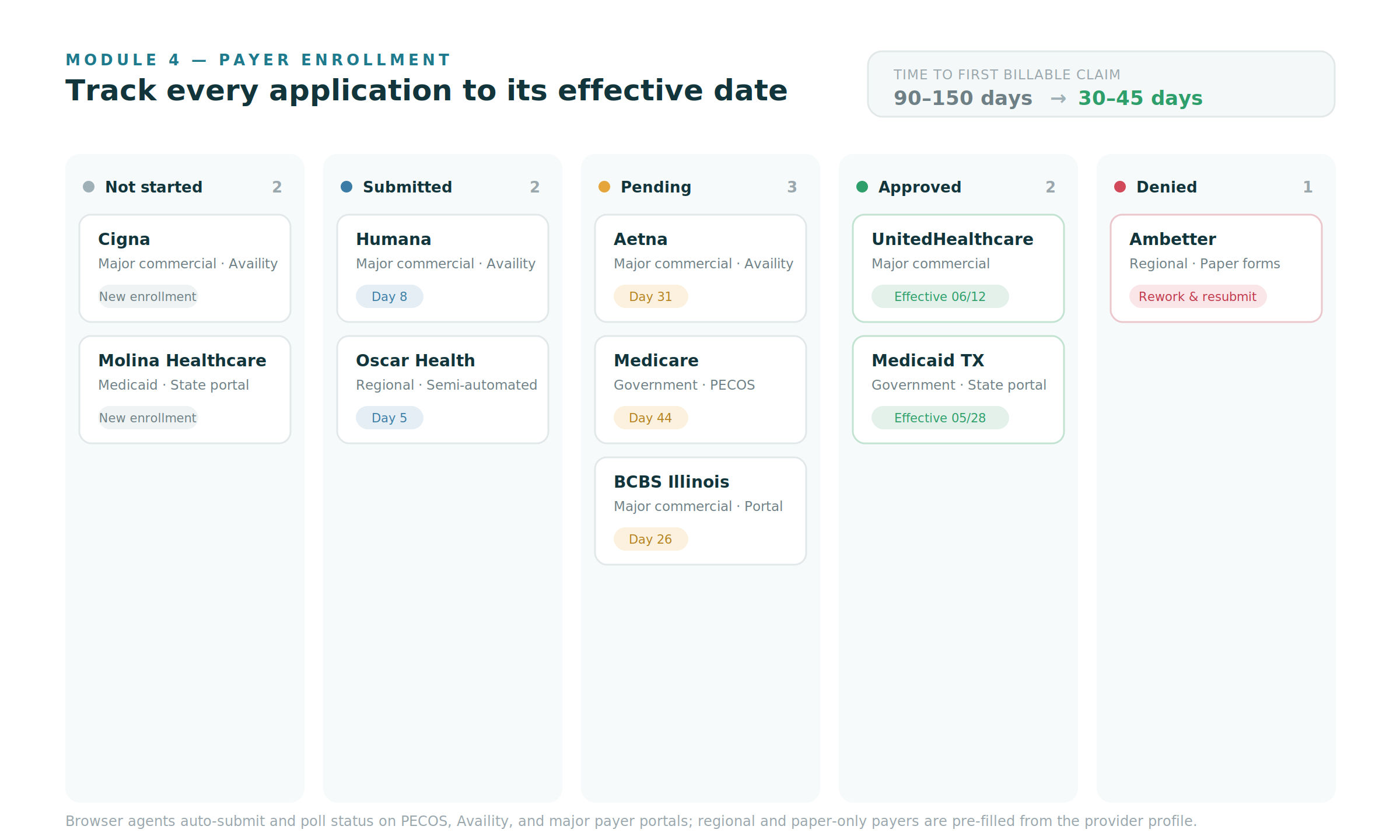Open the Molina Healthcare card
The width and height of the screenshot is (1400, 840).
pos(185,390)
